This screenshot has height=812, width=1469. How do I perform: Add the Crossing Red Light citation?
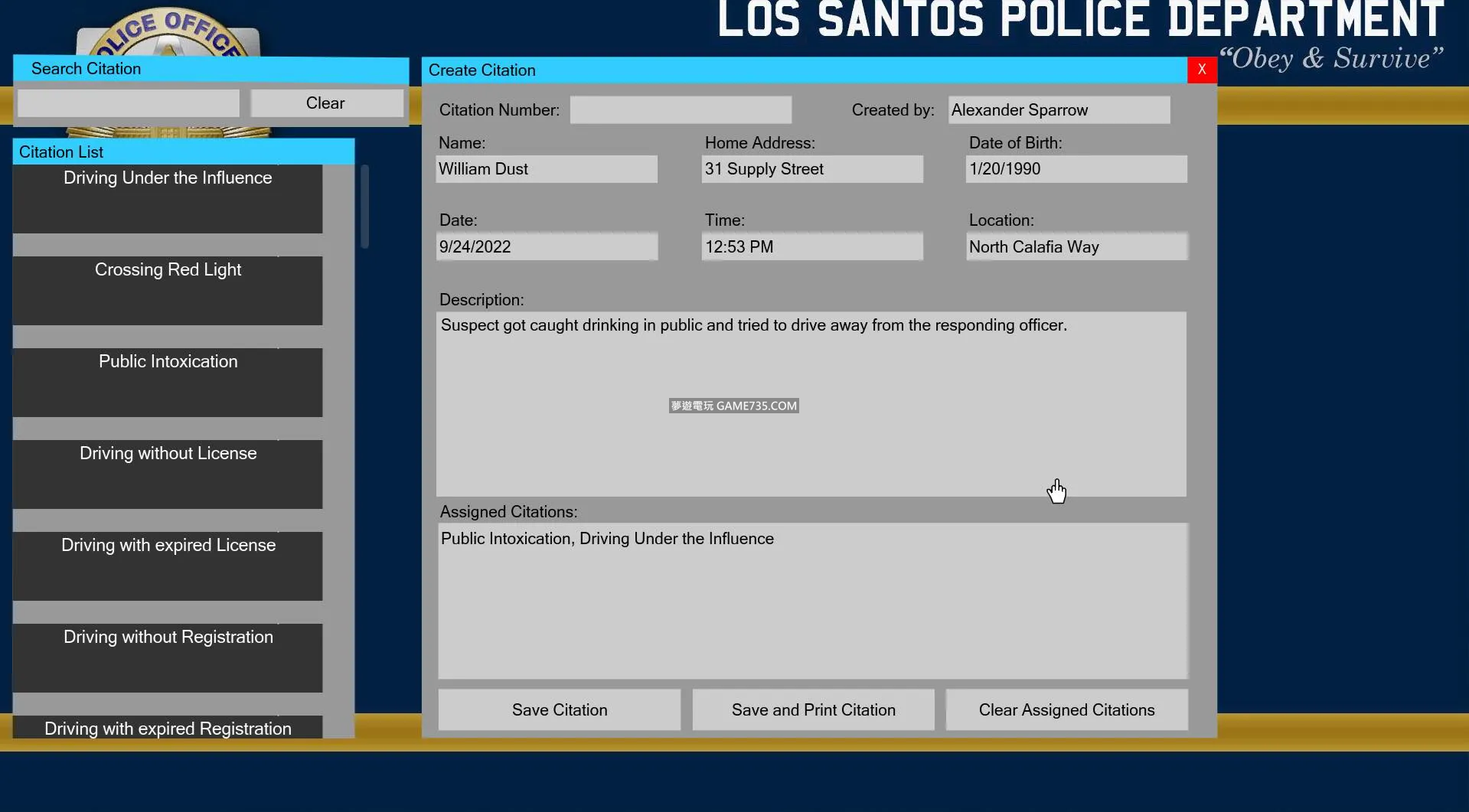click(x=168, y=290)
